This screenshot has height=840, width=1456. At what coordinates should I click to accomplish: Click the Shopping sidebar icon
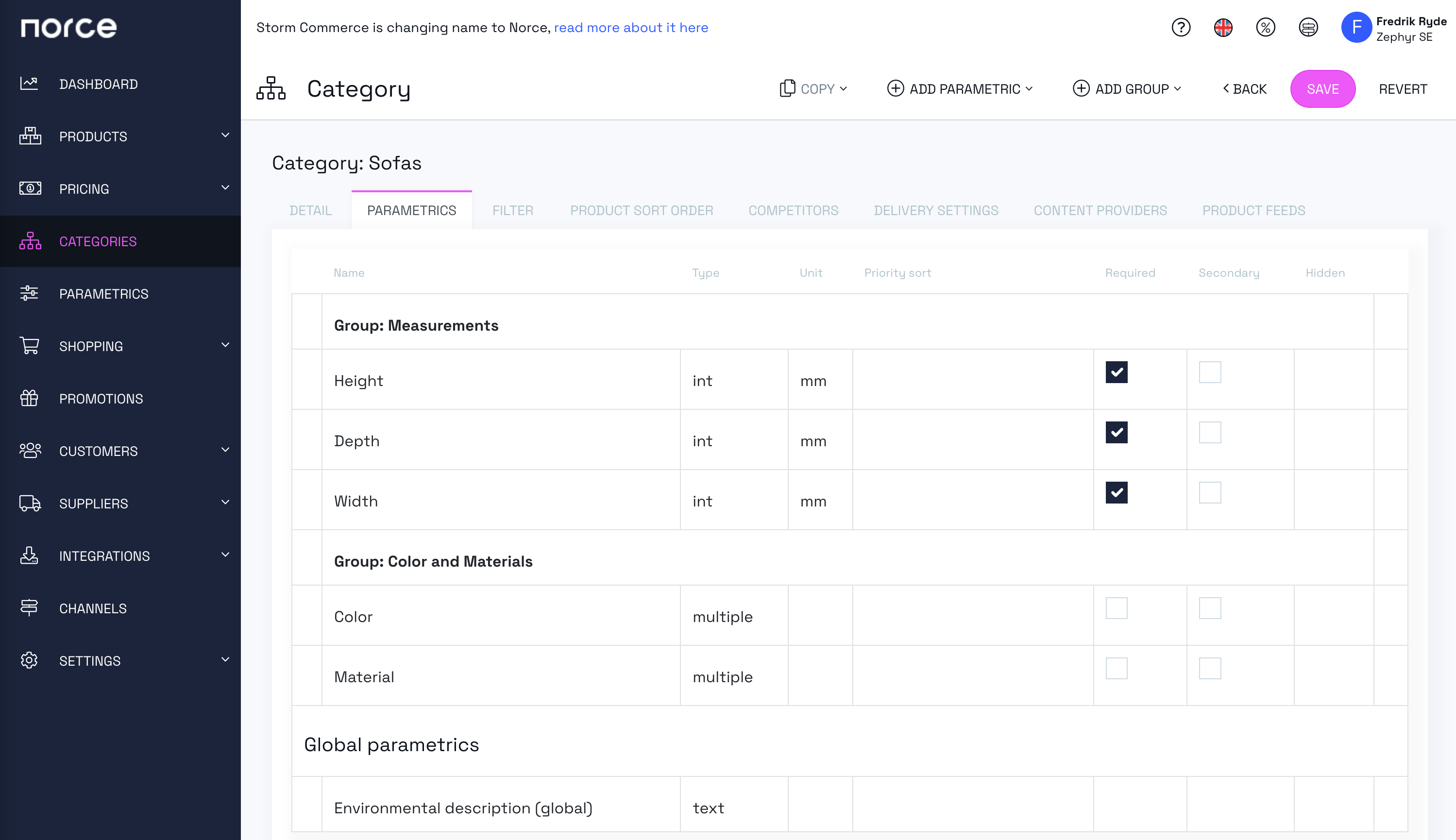point(29,346)
